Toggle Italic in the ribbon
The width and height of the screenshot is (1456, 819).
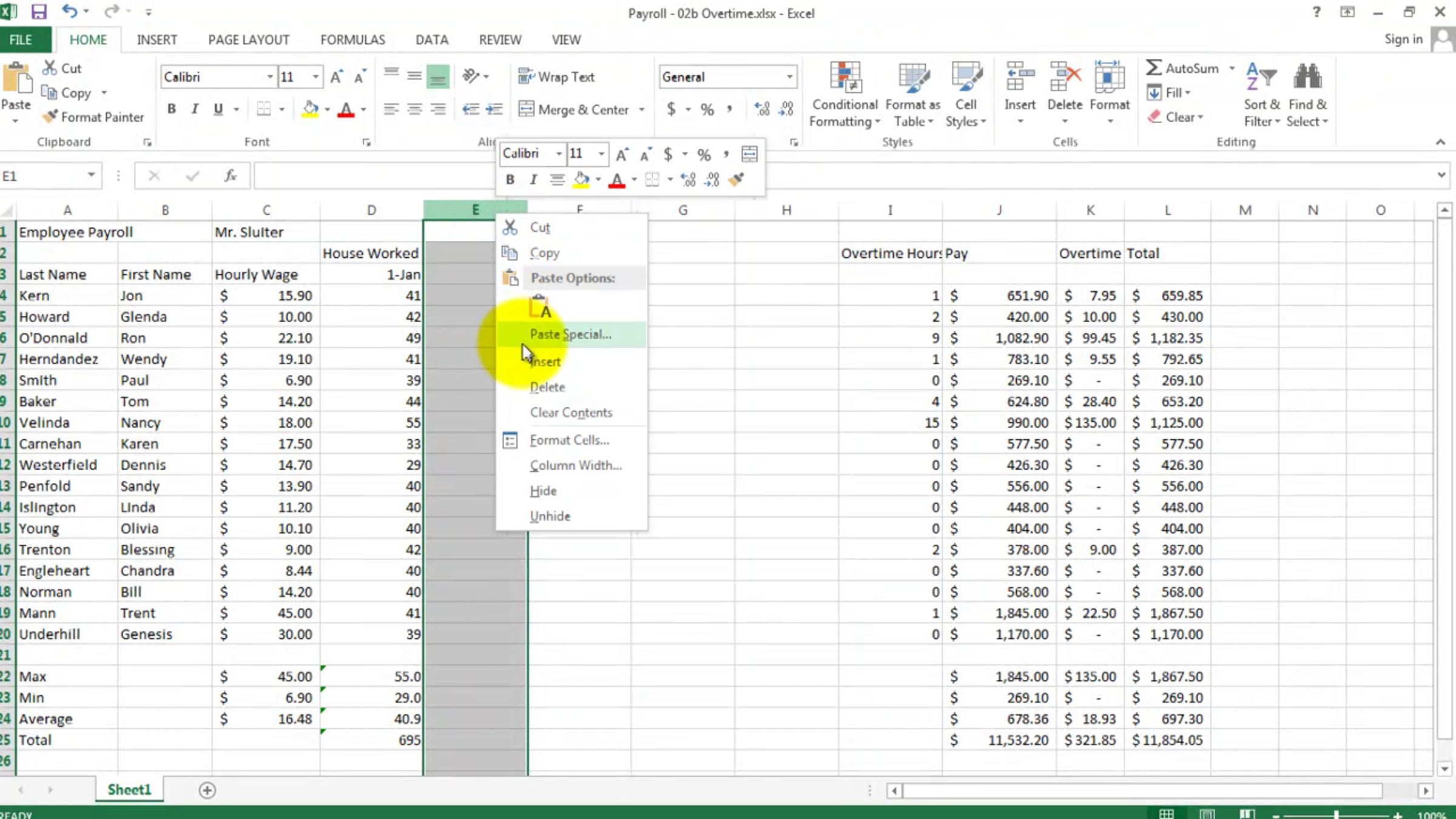coord(195,109)
